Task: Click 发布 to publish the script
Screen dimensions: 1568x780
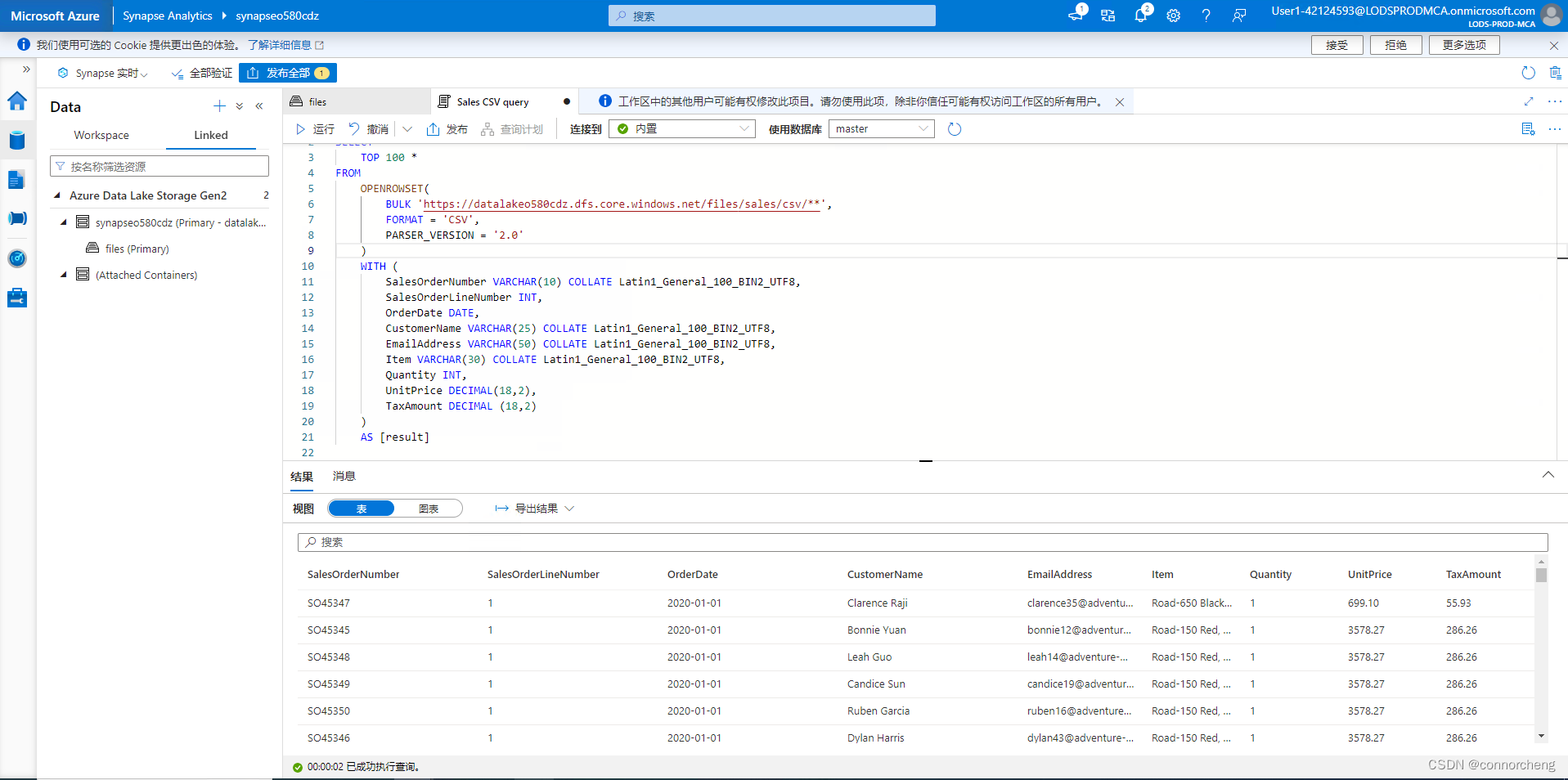Action: point(447,129)
